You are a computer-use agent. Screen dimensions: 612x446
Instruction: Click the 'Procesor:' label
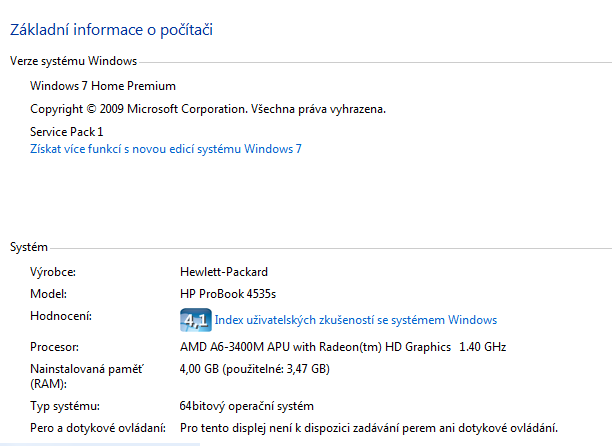pyautogui.click(x=56, y=347)
